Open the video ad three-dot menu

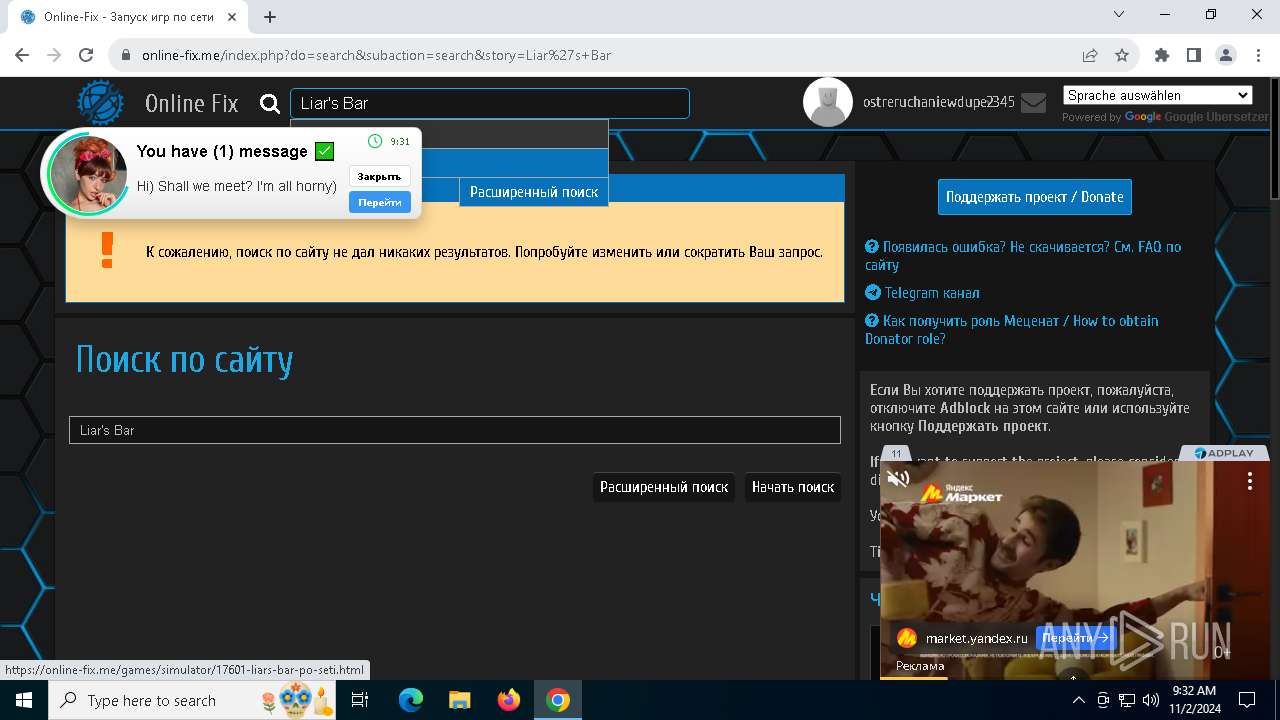tap(1249, 481)
